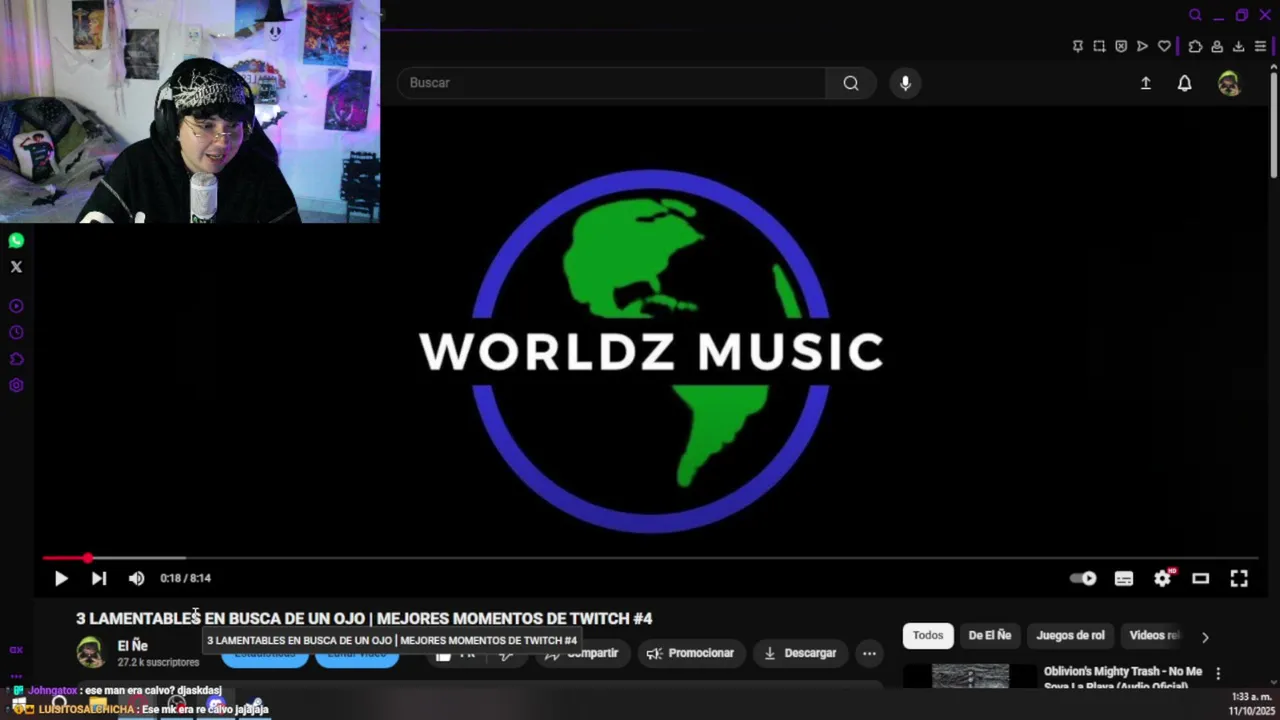
Task: Open the El Ñe channel name
Action: point(133,646)
